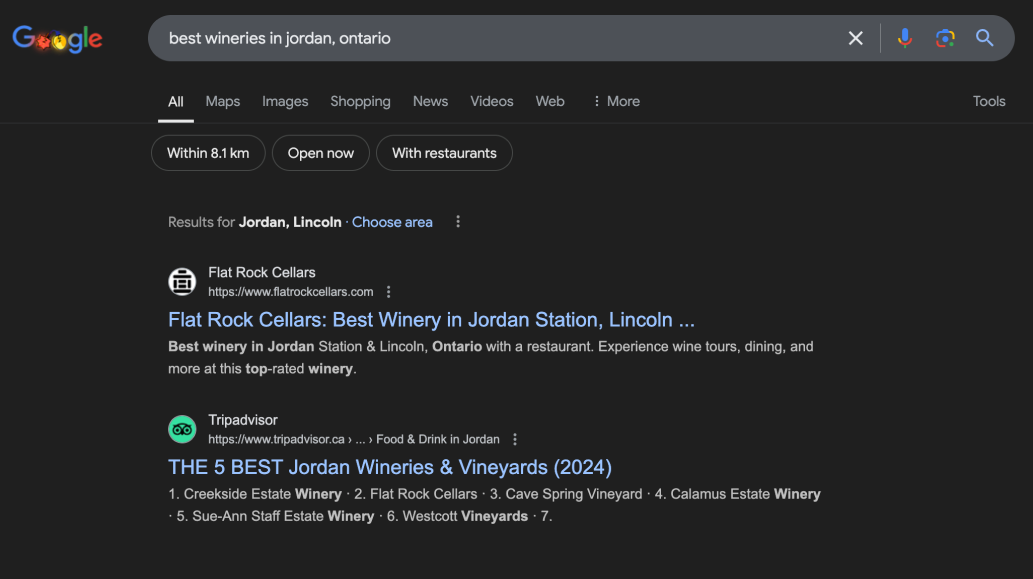Open THE 5 BEST Jordan Wineries result title

point(390,467)
